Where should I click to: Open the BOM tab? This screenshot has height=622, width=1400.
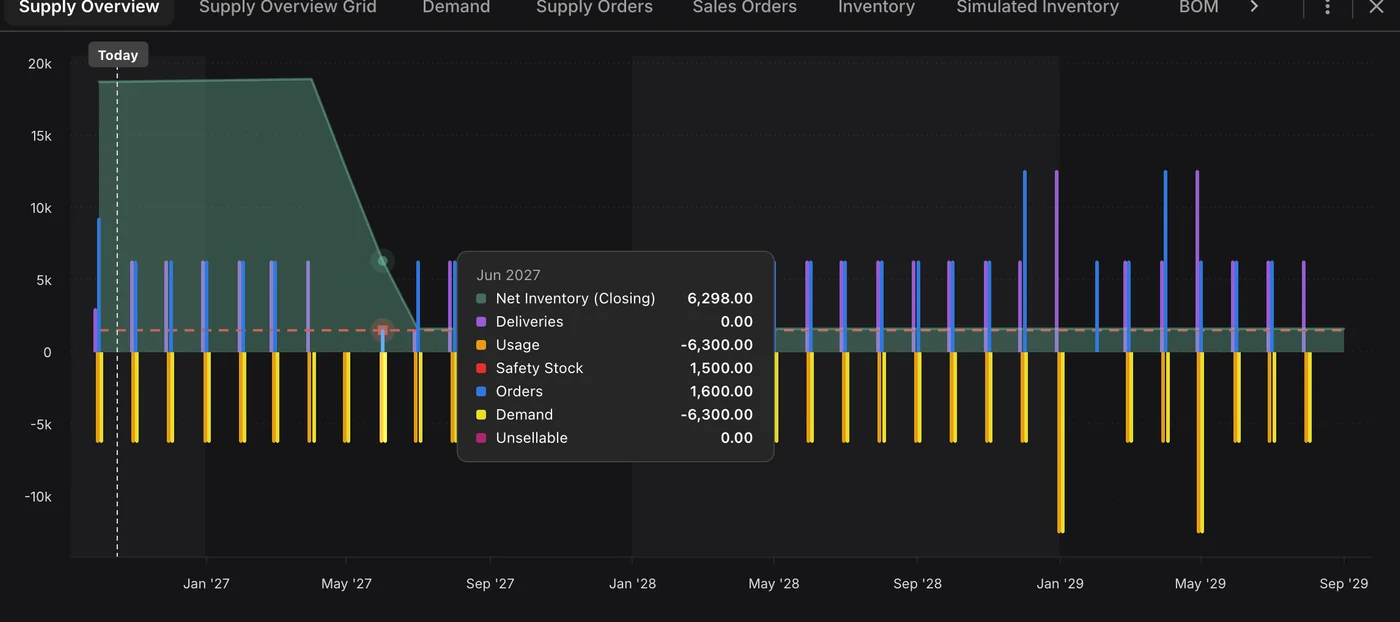pos(1198,8)
